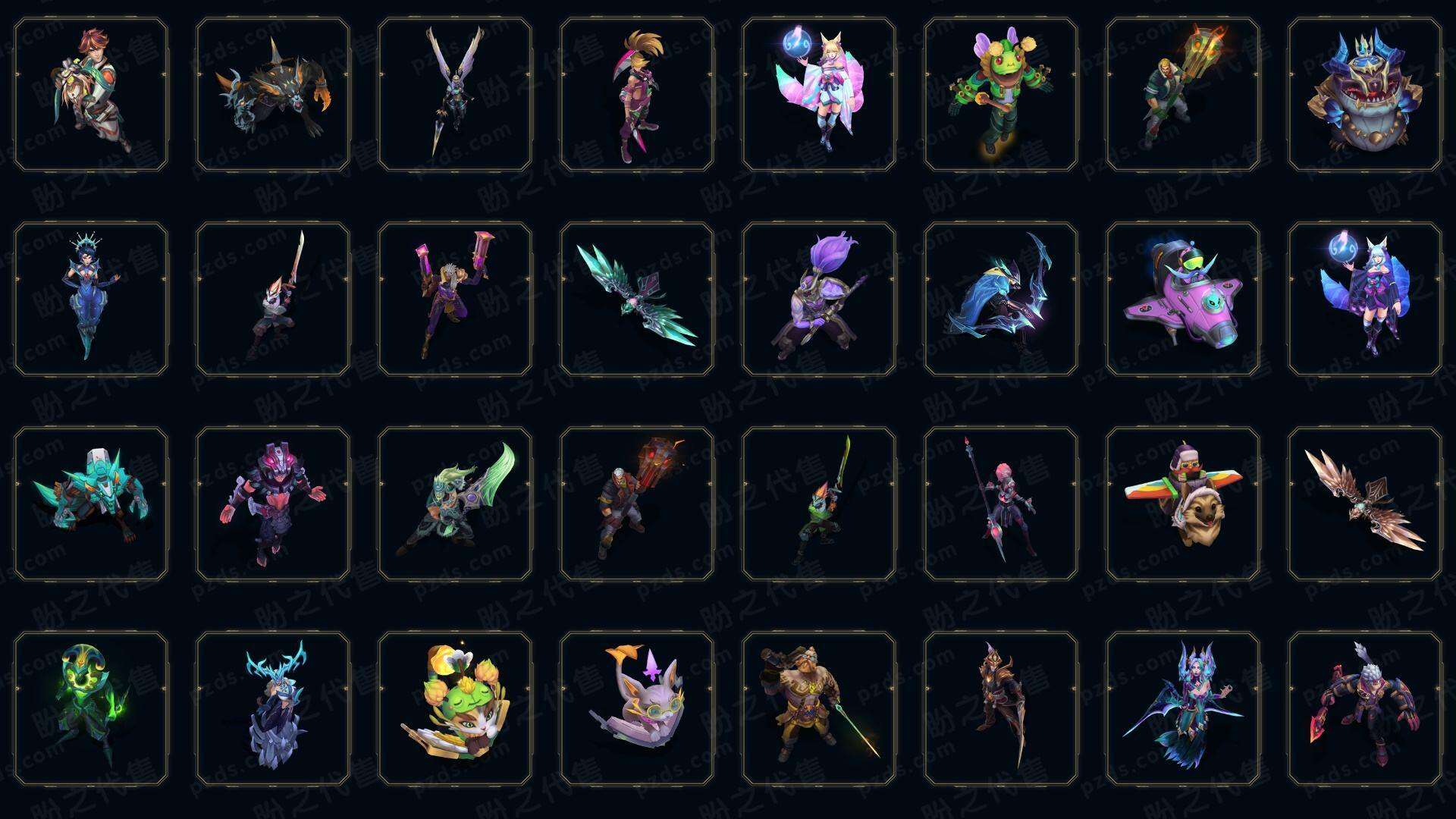The height and width of the screenshot is (819, 1456).
Task: Open the blue horned toad king skin
Action: tap(1365, 95)
